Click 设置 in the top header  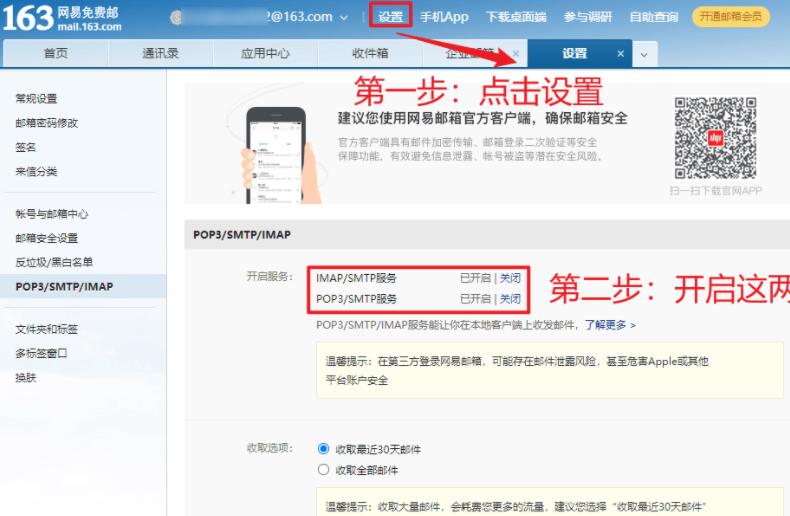[x=390, y=17]
